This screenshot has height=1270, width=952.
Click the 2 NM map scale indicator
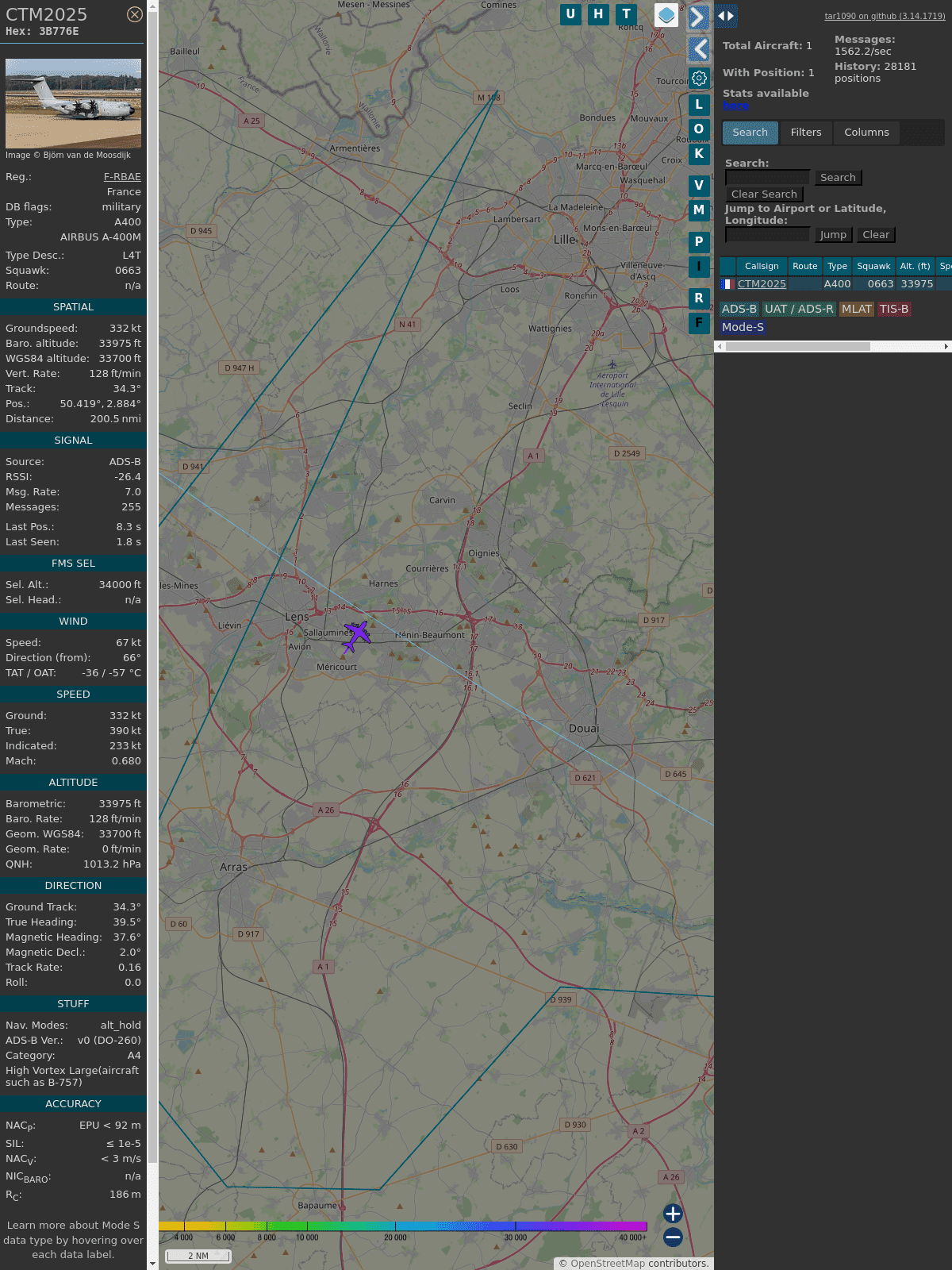[198, 1256]
